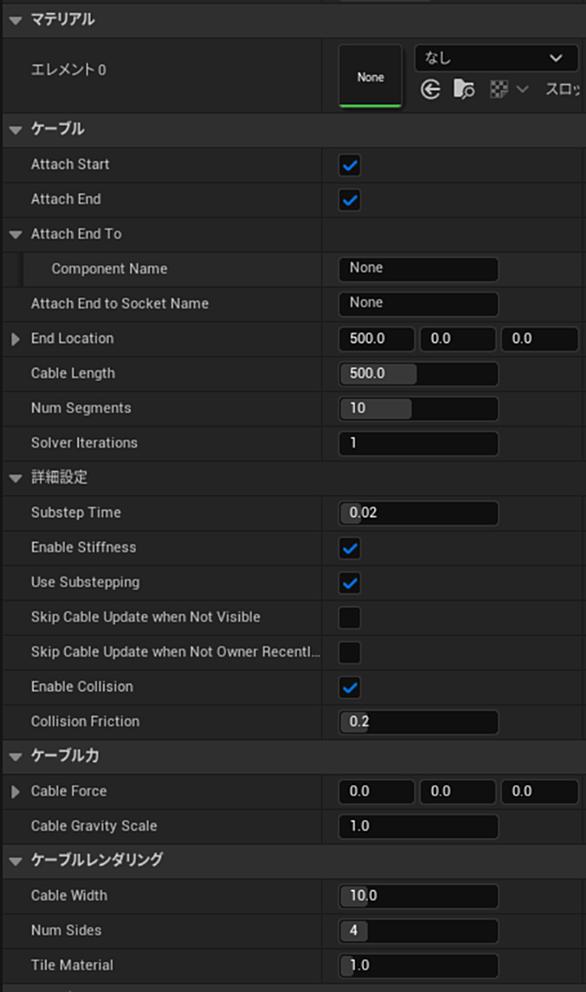Collapse the ケーブル category header
This screenshot has width=586, height=992.
pyautogui.click(x=16, y=130)
